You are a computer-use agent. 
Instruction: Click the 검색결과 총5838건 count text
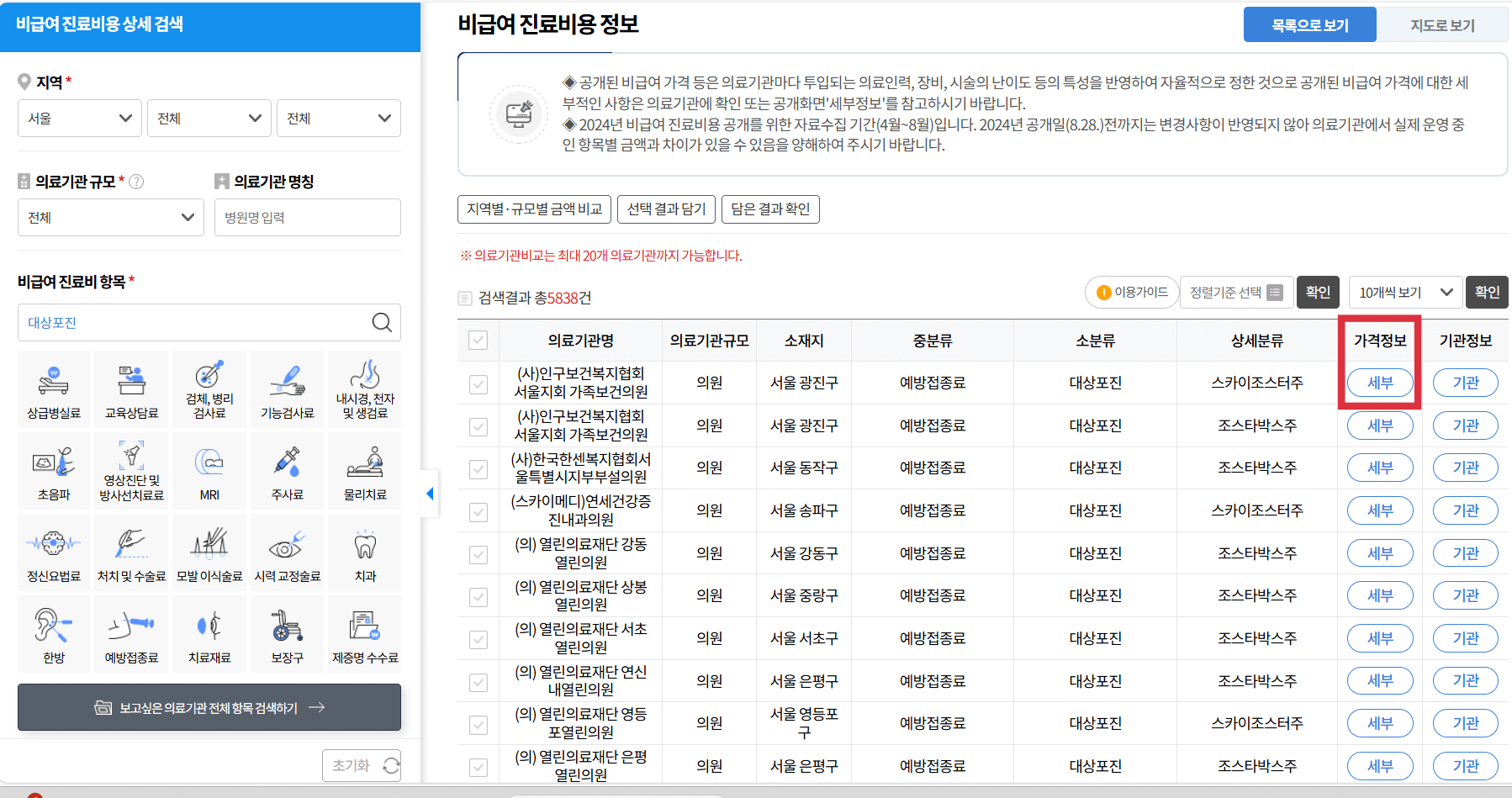click(x=535, y=298)
